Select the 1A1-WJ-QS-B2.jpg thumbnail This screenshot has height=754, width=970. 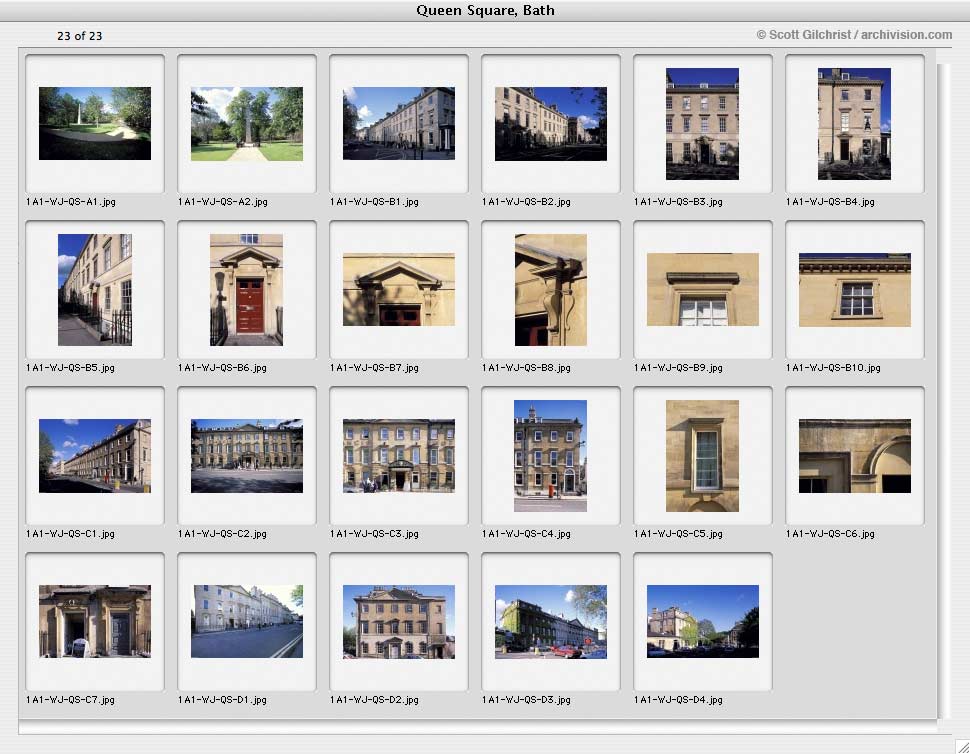pyautogui.click(x=551, y=123)
